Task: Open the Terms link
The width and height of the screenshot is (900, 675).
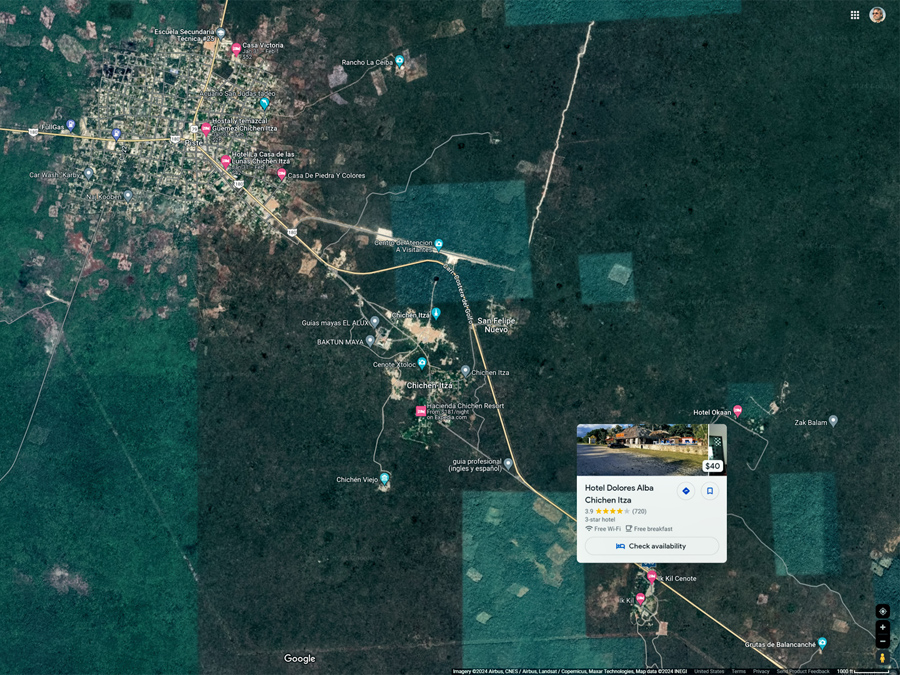Action: [x=738, y=672]
